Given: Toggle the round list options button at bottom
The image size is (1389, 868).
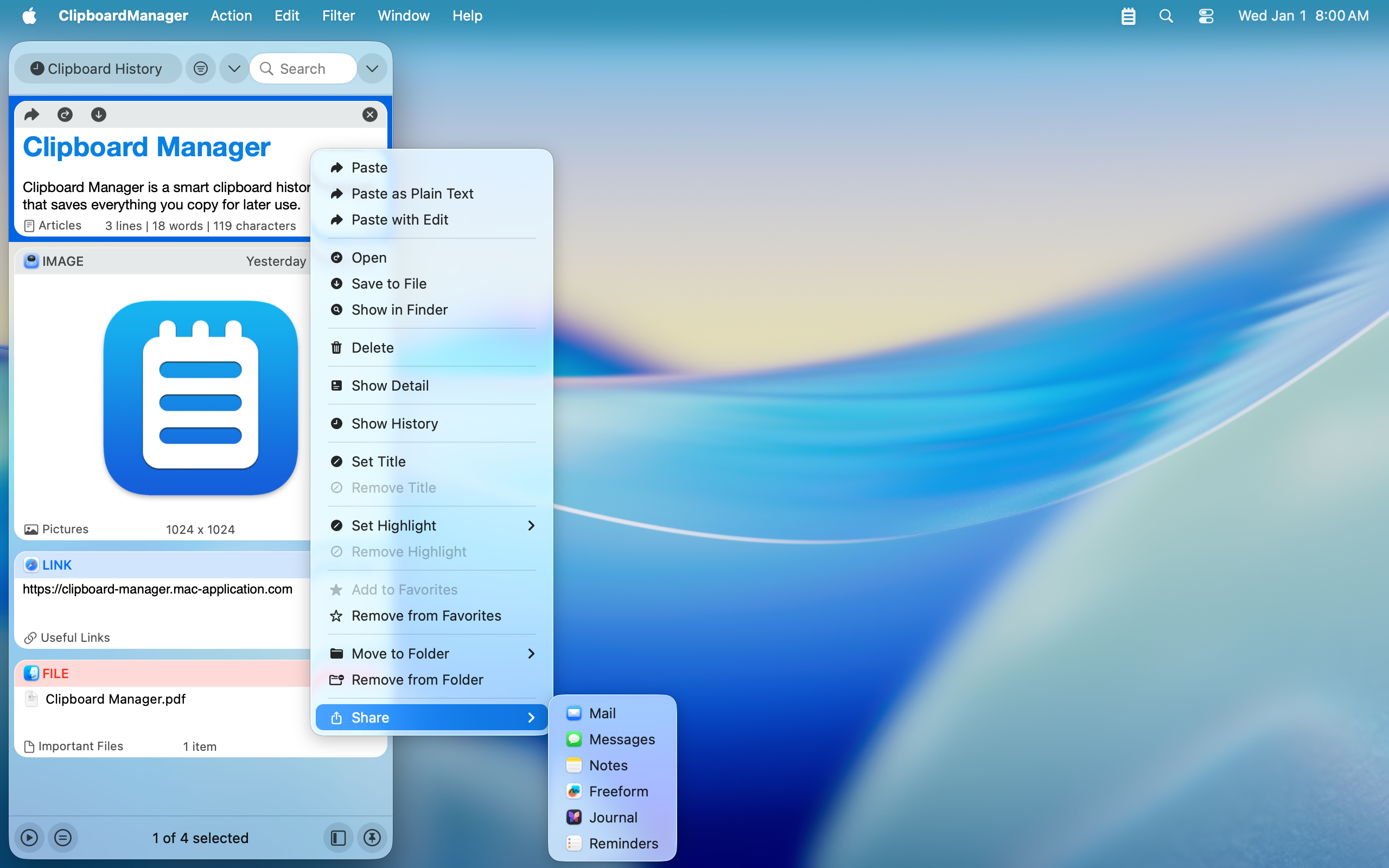Looking at the screenshot, I should [63, 838].
